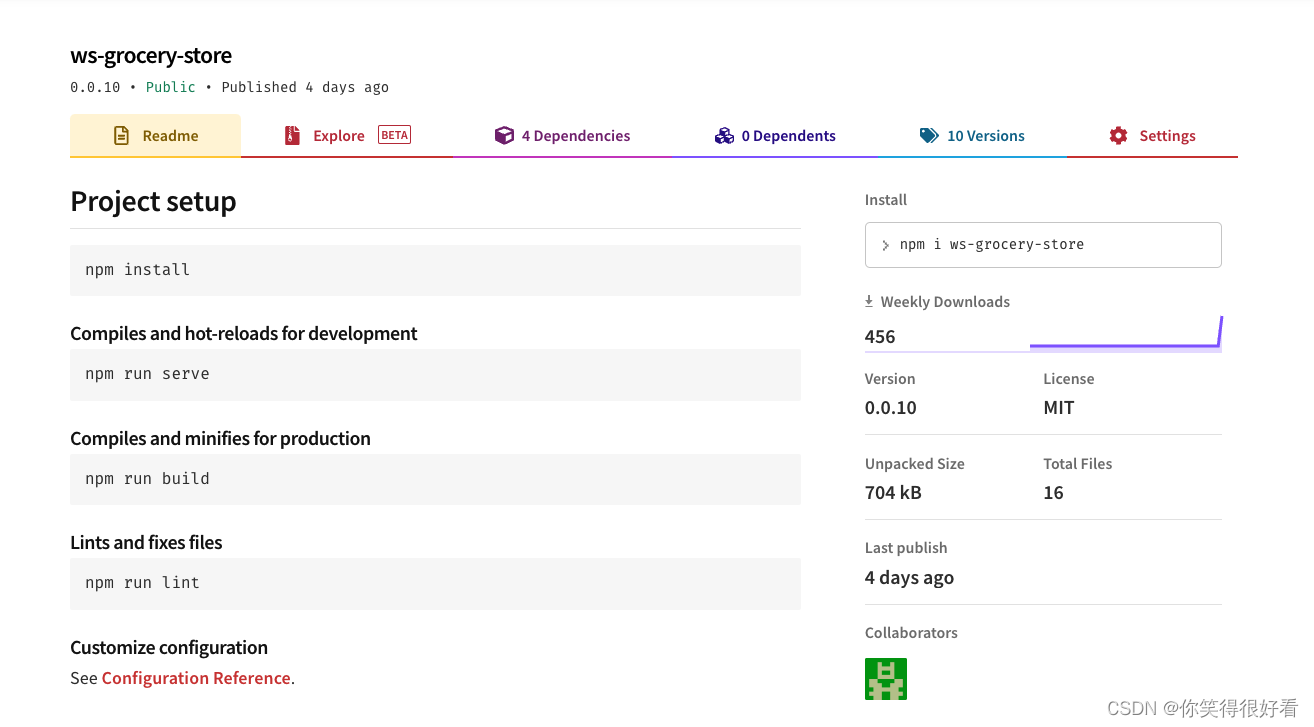Click the Weekly Downloads arrow icon
This screenshot has width=1314, height=727.
coord(869,301)
